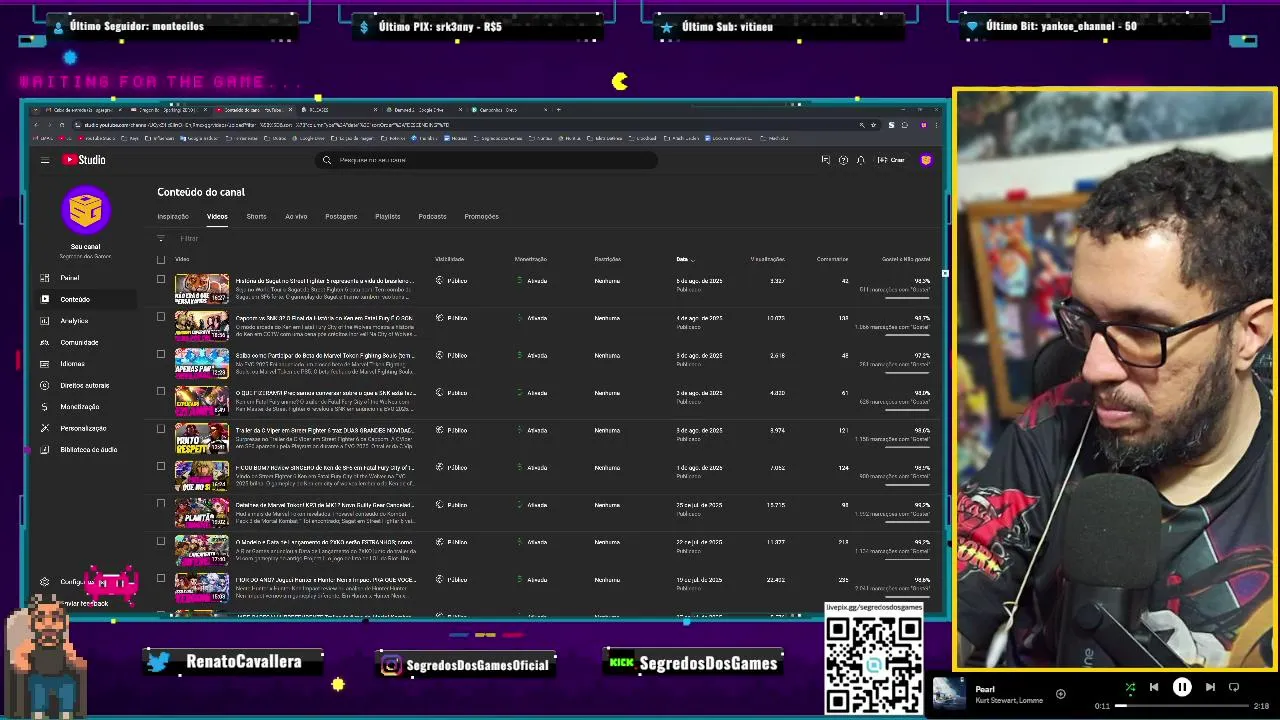1280x720 pixels.
Task: Switch to the Postagens tab
Action: pyautogui.click(x=341, y=216)
